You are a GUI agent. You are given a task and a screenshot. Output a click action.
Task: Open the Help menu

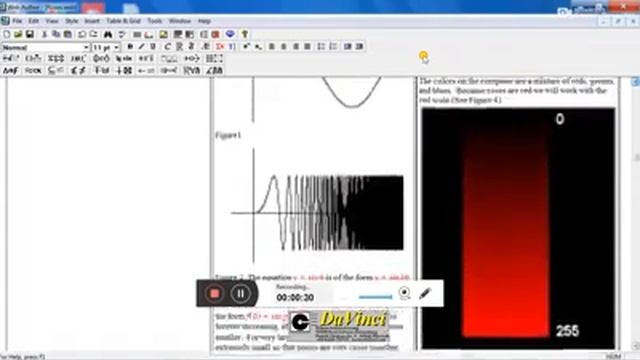tap(204, 21)
